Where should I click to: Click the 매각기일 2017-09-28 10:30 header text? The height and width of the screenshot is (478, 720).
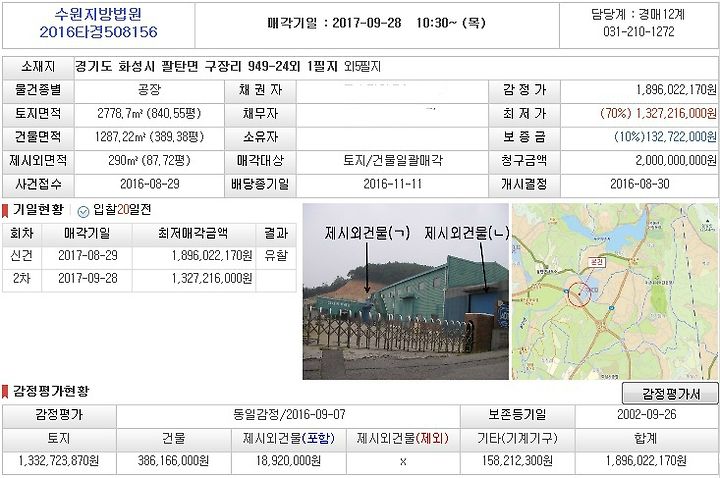pyautogui.click(x=377, y=23)
